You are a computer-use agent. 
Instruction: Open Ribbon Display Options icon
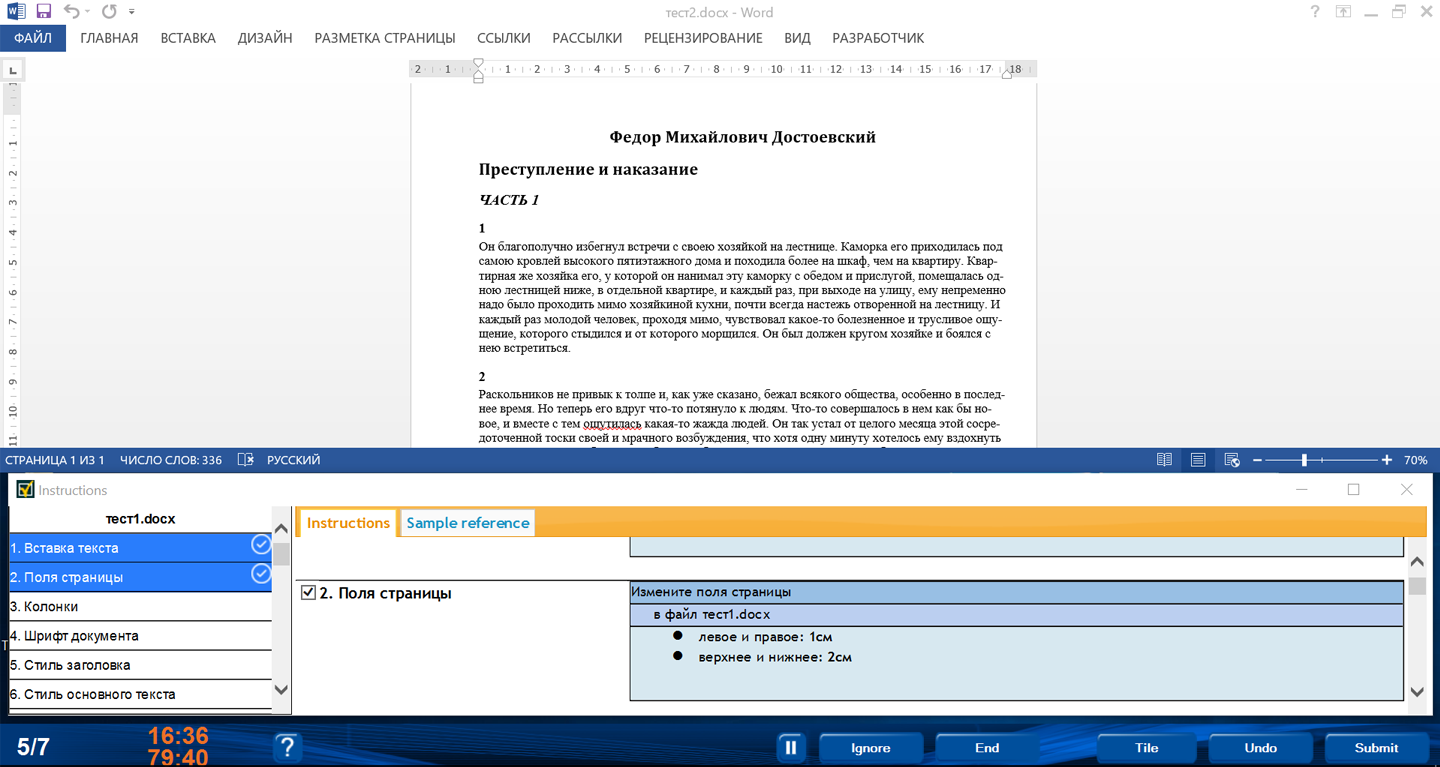1343,12
